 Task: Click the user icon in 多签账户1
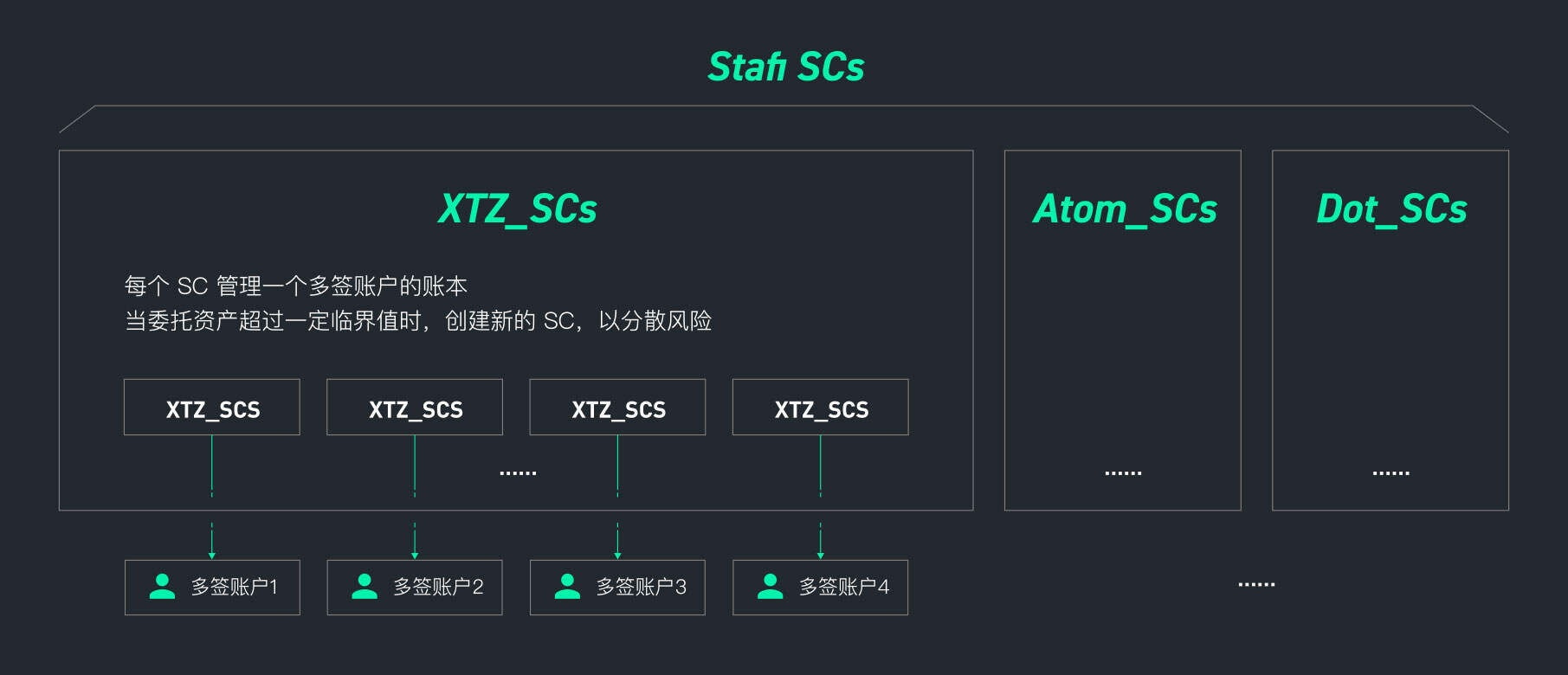point(162,587)
